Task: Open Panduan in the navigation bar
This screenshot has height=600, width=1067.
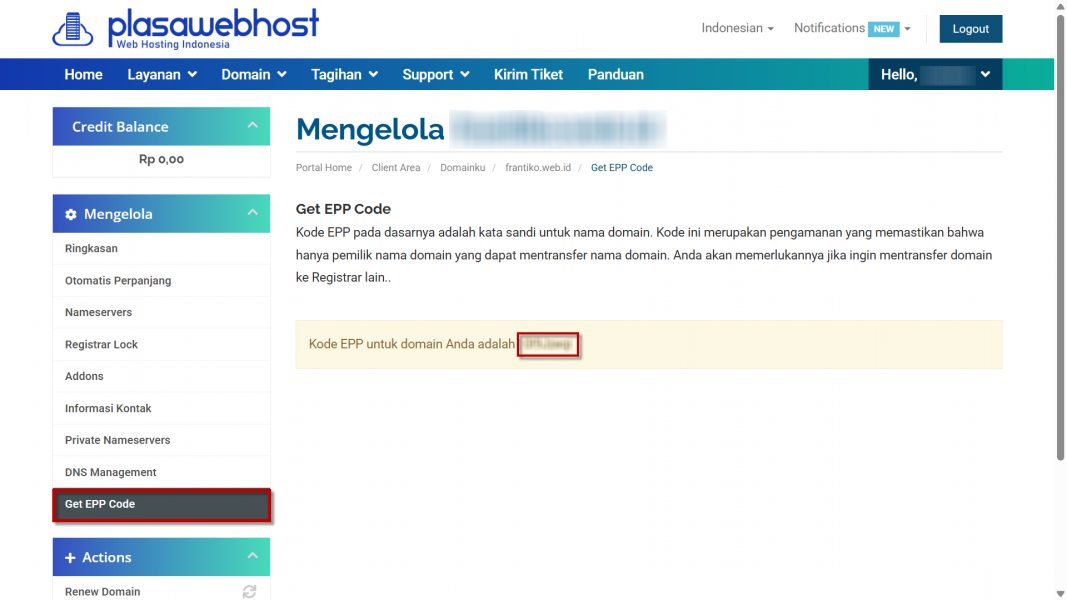Action: click(x=615, y=74)
